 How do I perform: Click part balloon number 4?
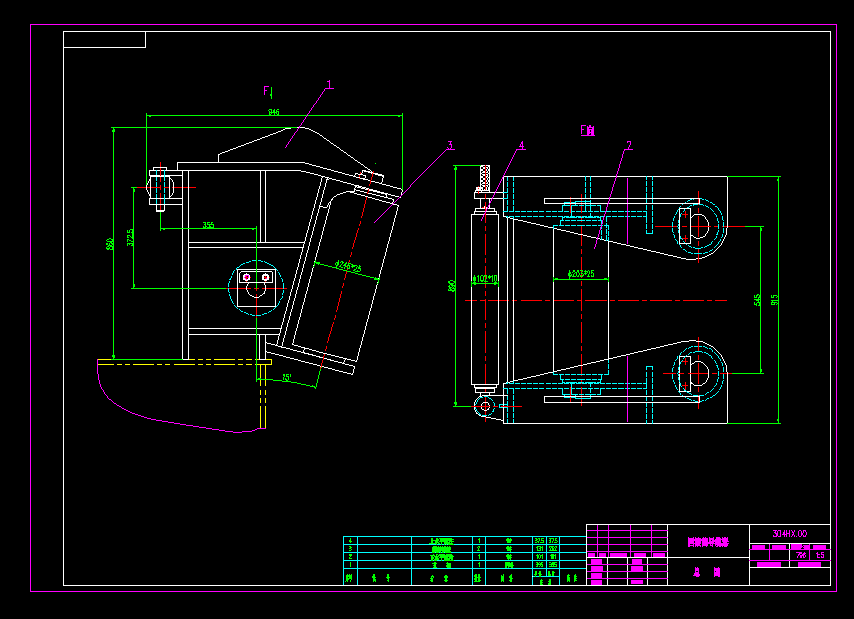521,145
